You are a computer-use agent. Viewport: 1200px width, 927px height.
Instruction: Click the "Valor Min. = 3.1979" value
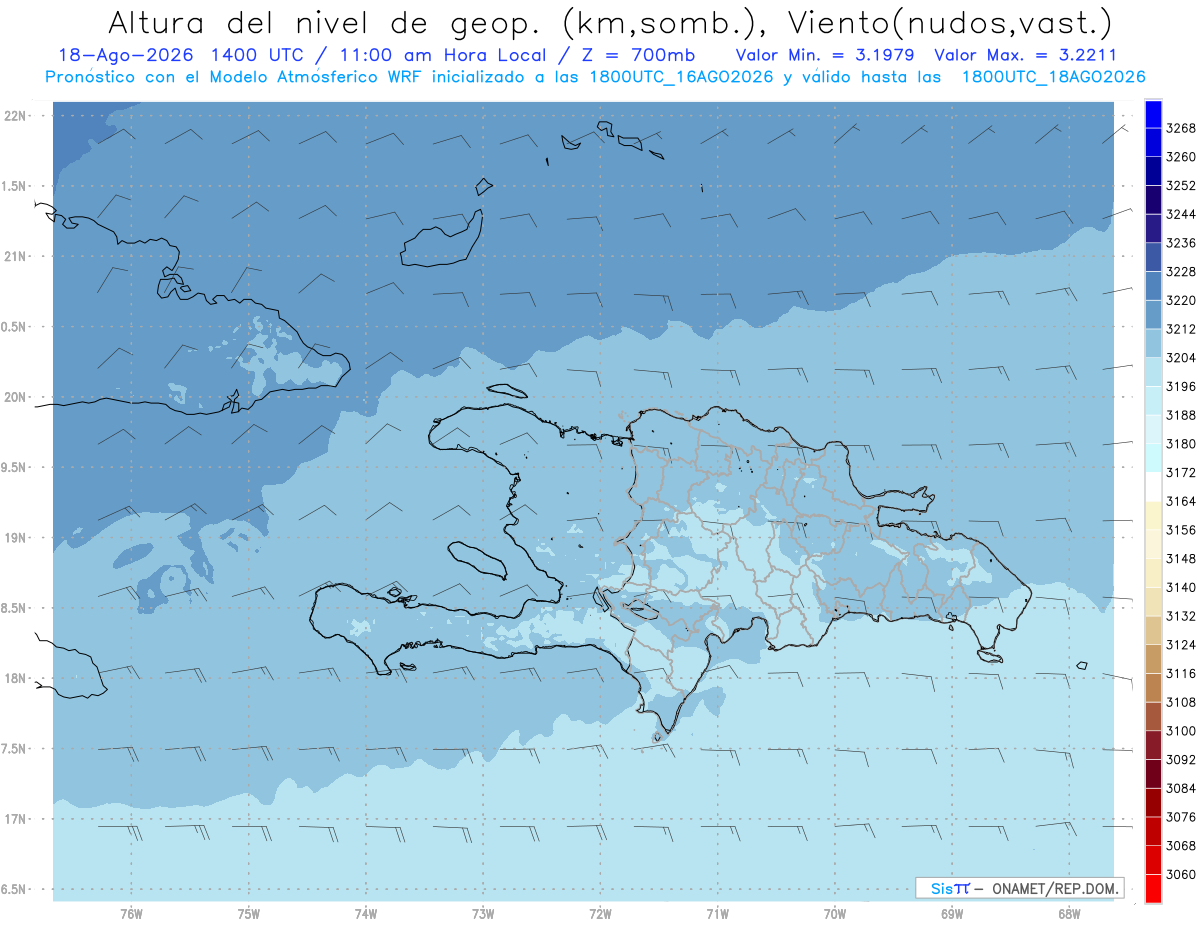click(x=827, y=55)
